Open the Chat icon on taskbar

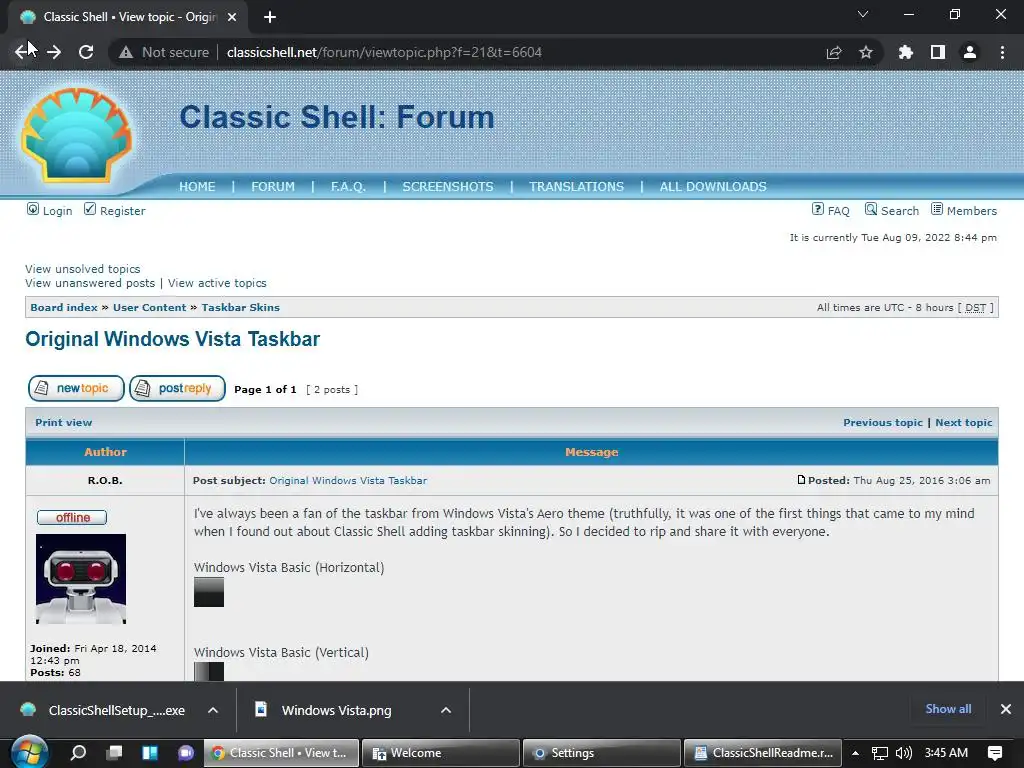tap(186, 752)
